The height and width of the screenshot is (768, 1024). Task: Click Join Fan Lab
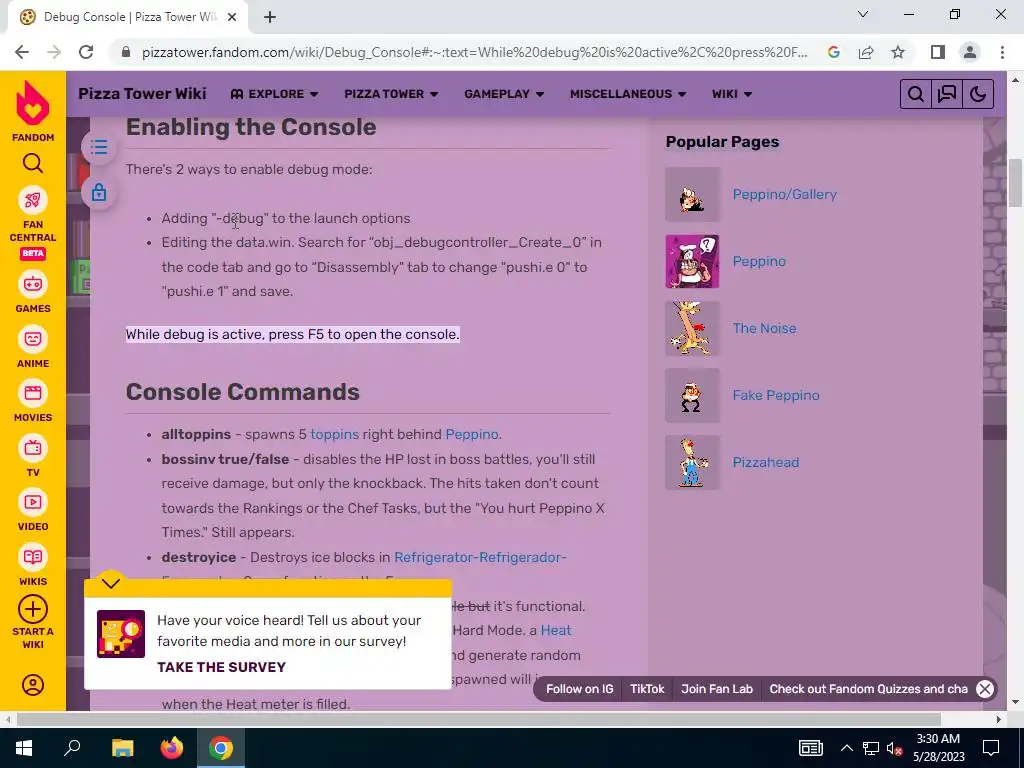(x=716, y=689)
